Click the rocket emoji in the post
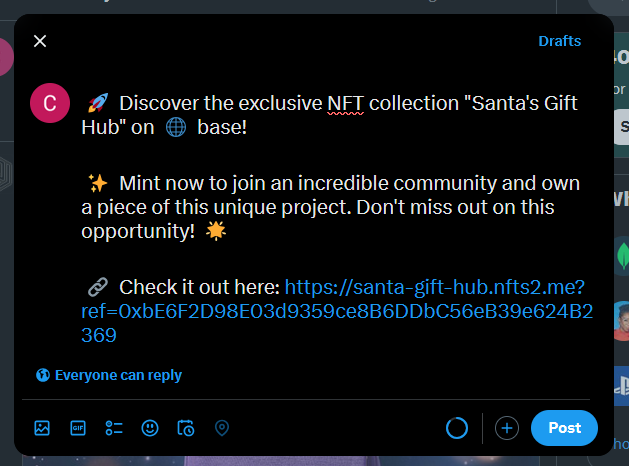The image size is (629, 466). pos(97,103)
